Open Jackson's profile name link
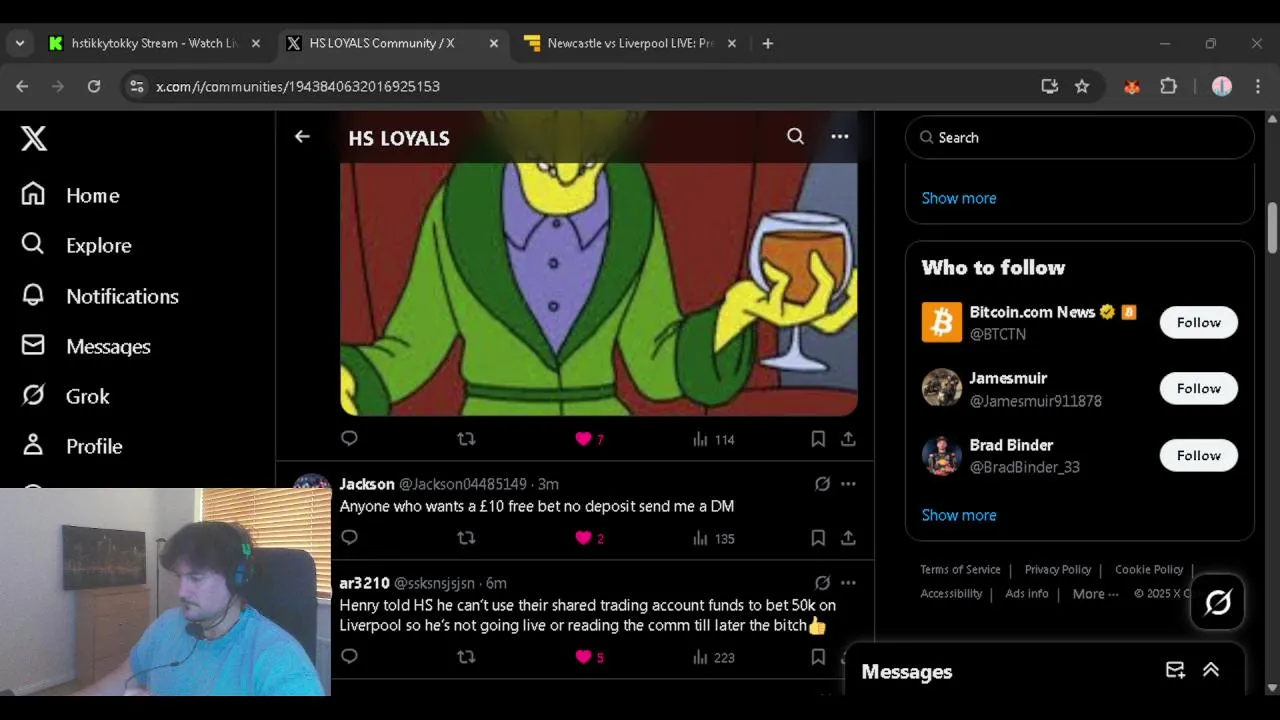Image resolution: width=1280 pixels, height=720 pixels. click(x=367, y=484)
